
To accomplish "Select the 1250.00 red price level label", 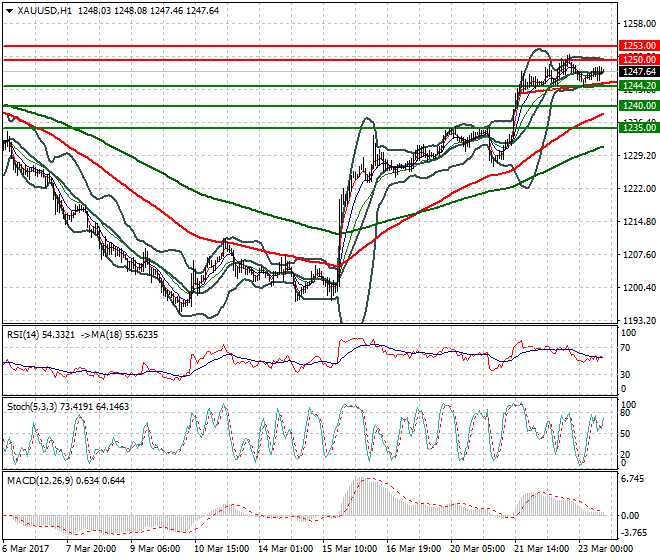I will point(639,59).
